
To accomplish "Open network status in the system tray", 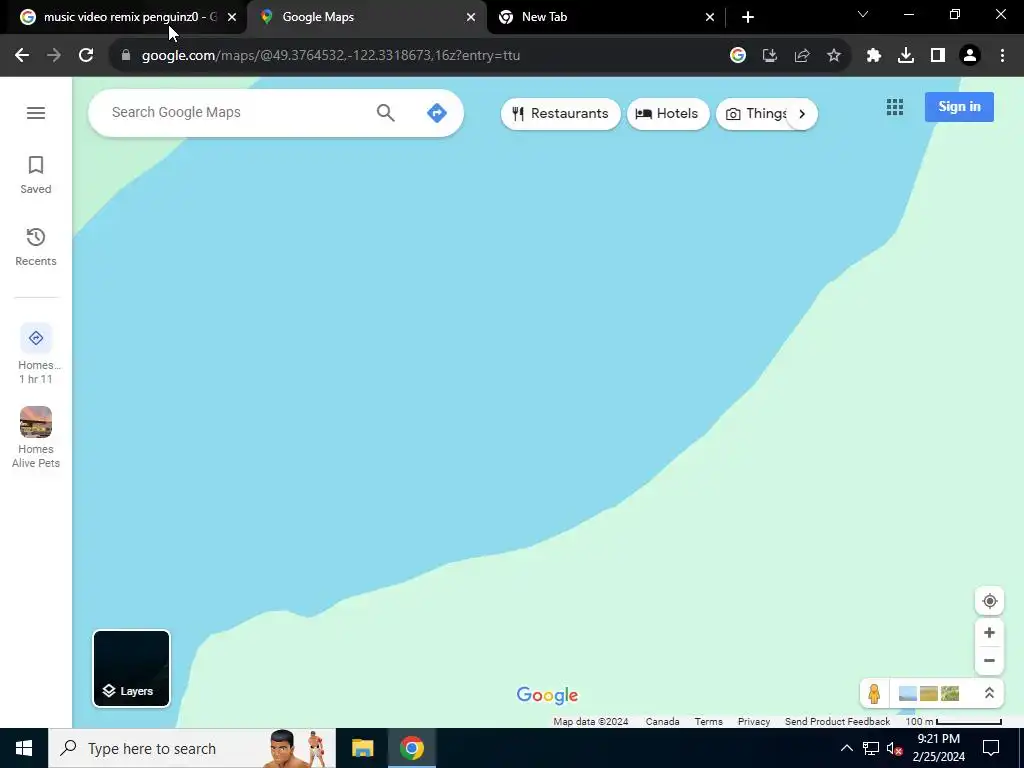I will [871, 748].
